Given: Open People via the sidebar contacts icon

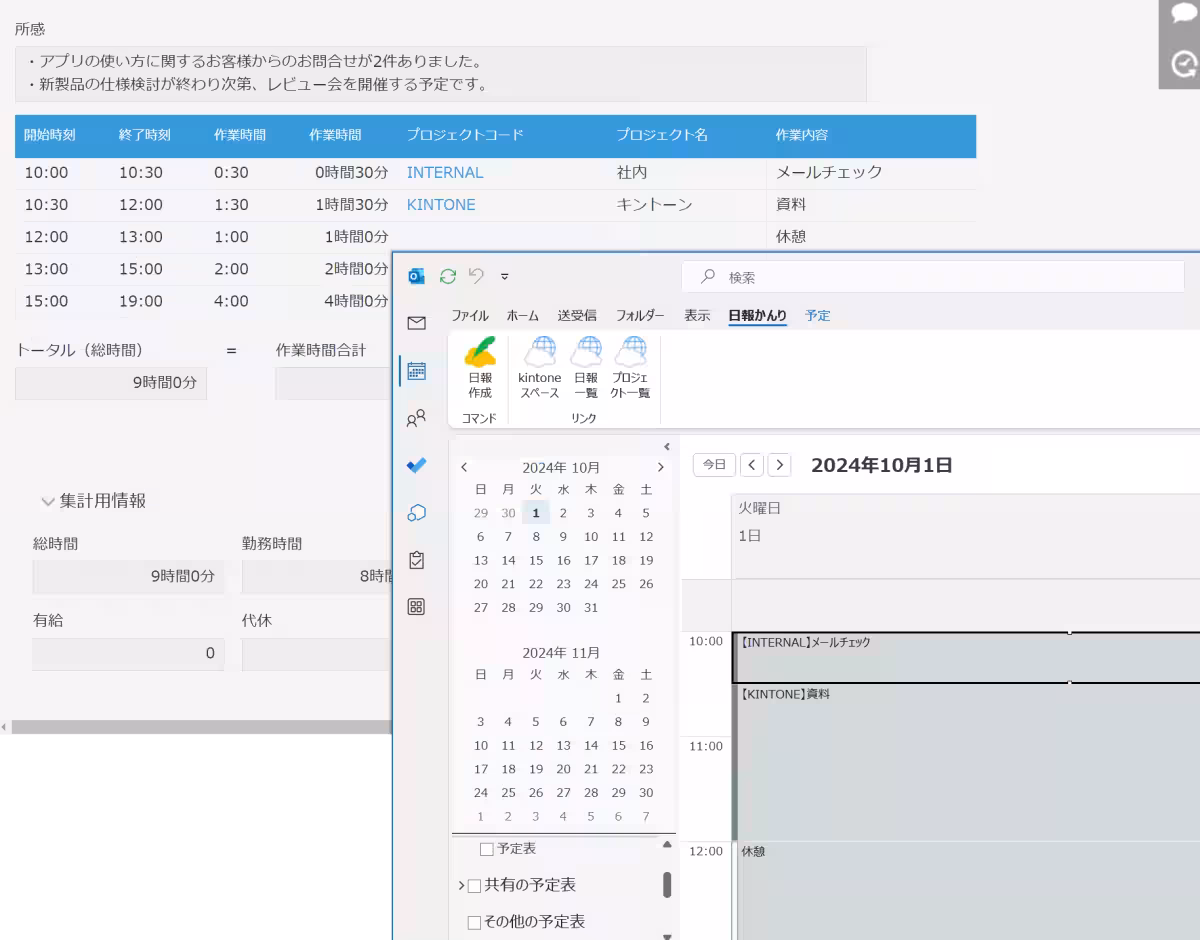Looking at the screenshot, I should point(416,419).
